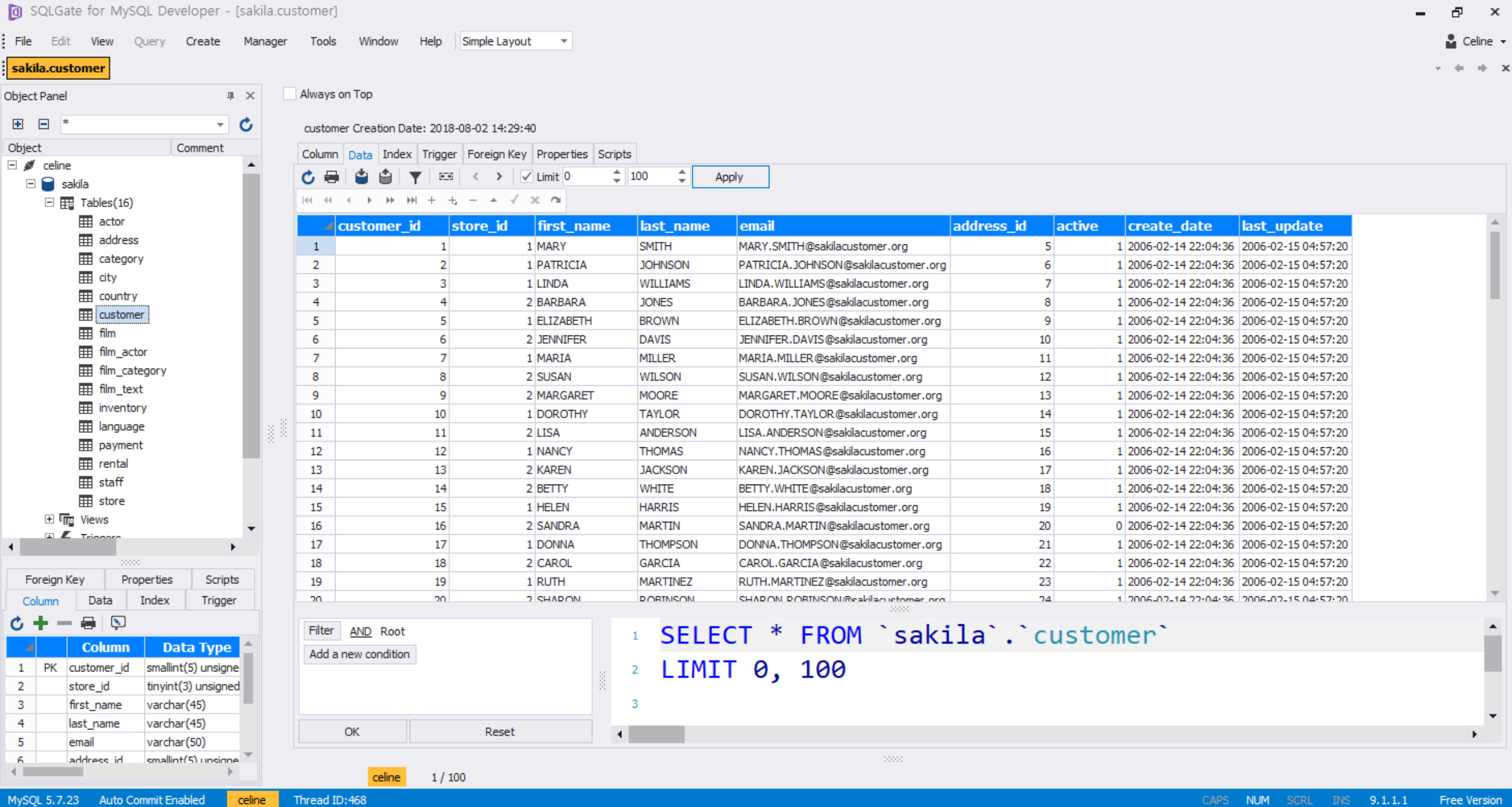Click the refresh data icon
Screen dimensions: 1512x807
pos(308,176)
